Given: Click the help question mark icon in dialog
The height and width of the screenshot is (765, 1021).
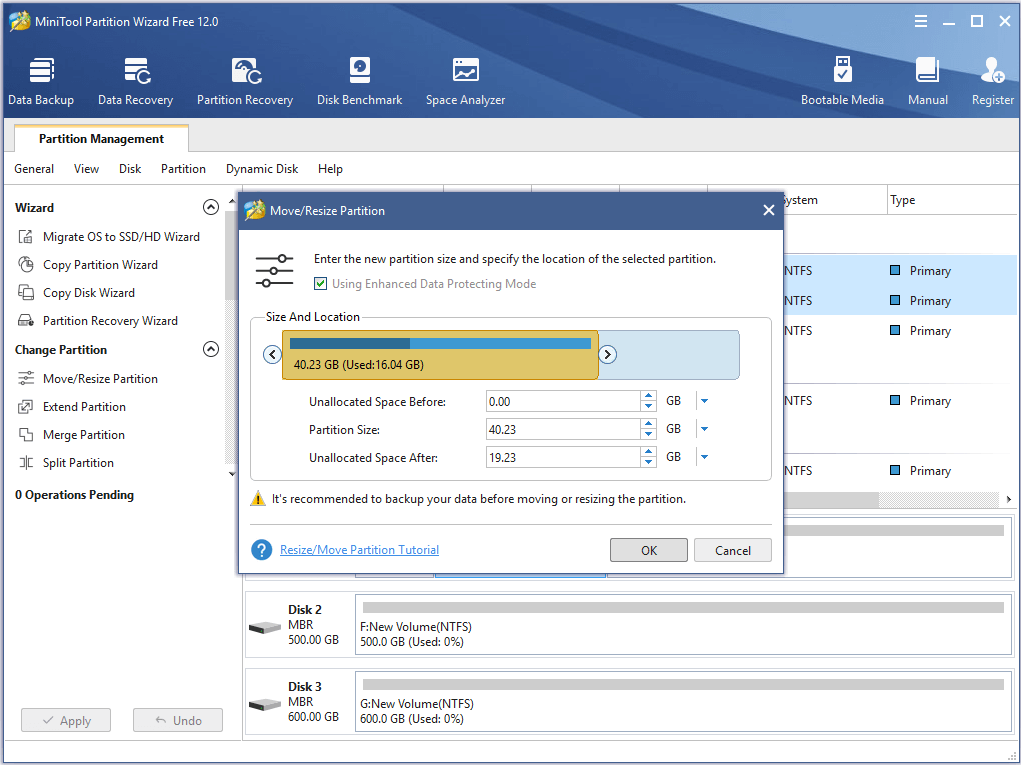Looking at the screenshot, I should (x=261, y=550).
